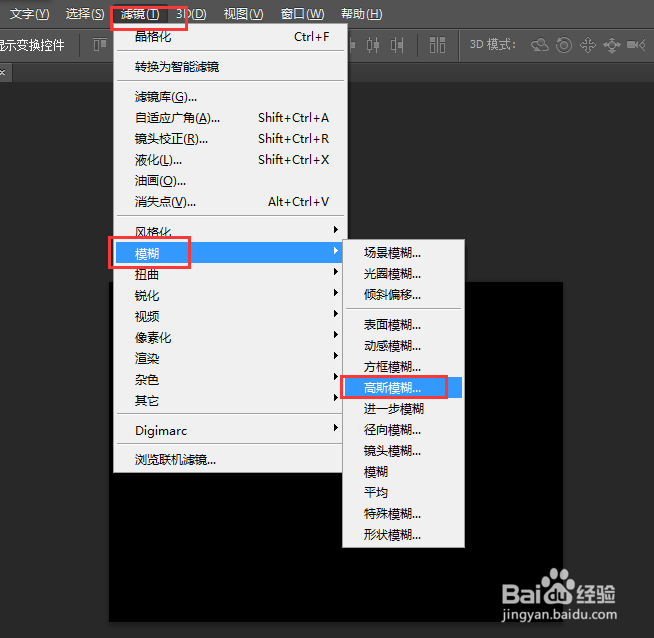Choose 转换为智能滤镜

coord(230,67)
